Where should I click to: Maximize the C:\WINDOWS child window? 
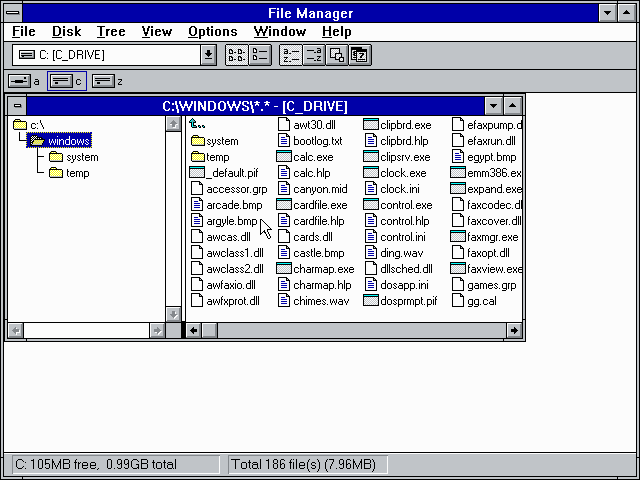coord(513,106)
